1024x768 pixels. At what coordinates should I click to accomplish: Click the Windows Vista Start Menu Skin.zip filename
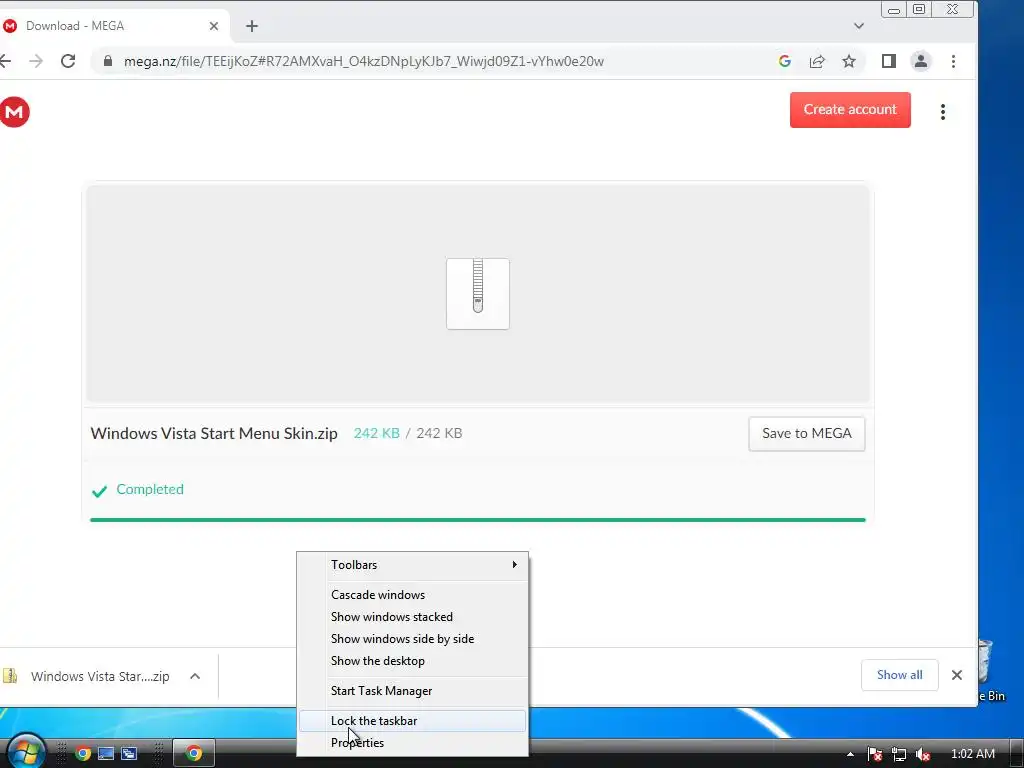[214, 434]
